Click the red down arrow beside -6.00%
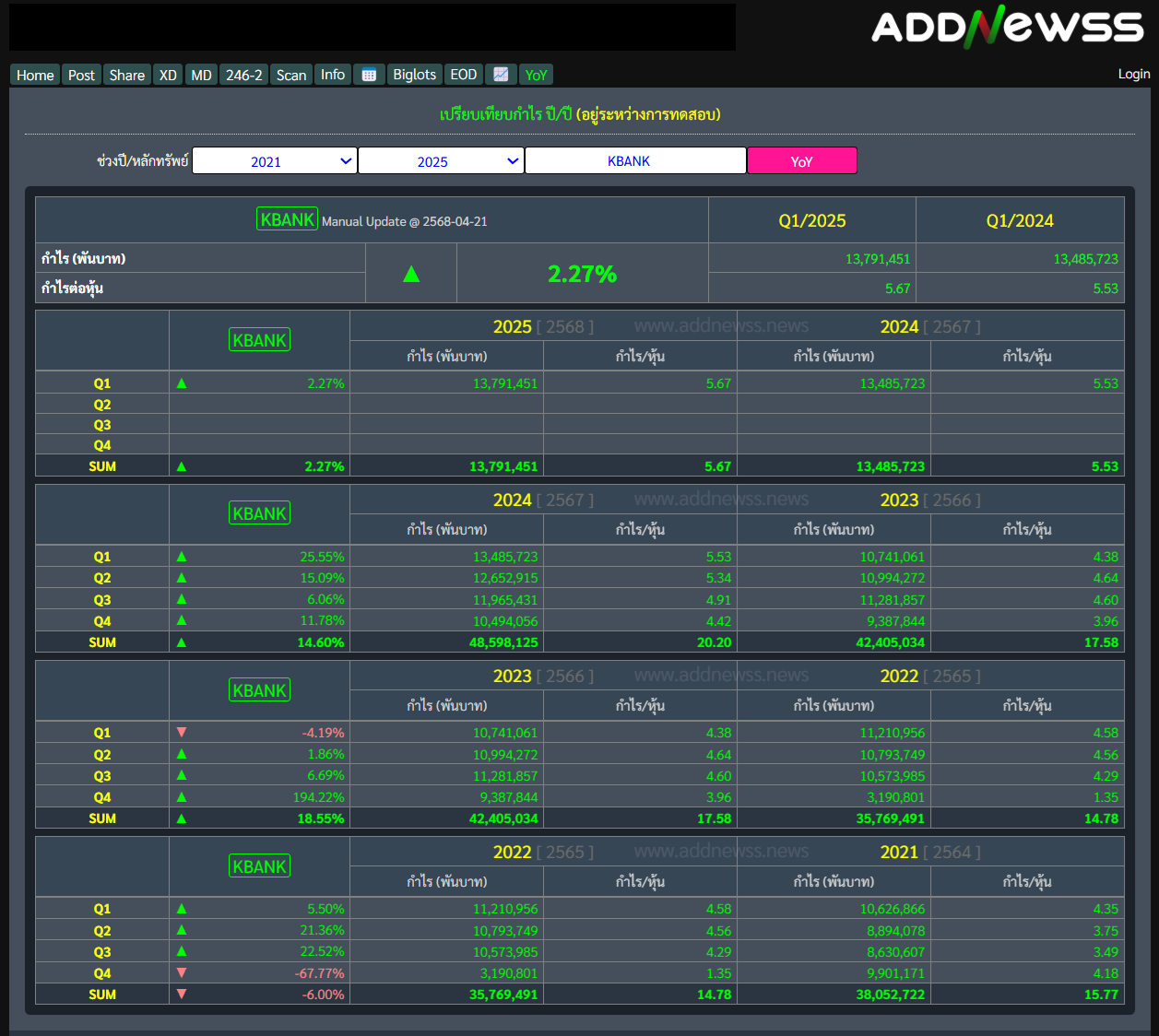This screenshot has width=1159, height=1036. point(182,995)
